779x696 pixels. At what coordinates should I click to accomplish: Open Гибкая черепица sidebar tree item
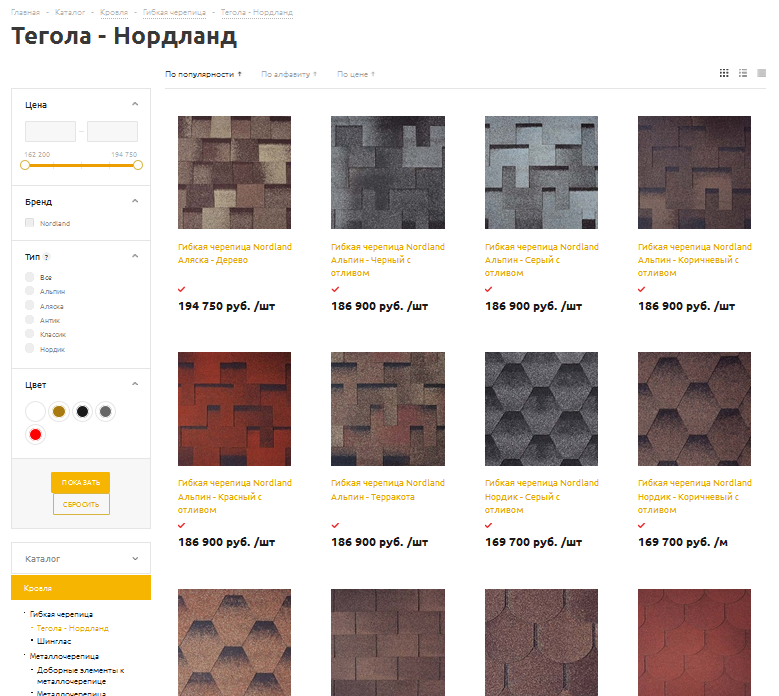click(x=61, y=614)
